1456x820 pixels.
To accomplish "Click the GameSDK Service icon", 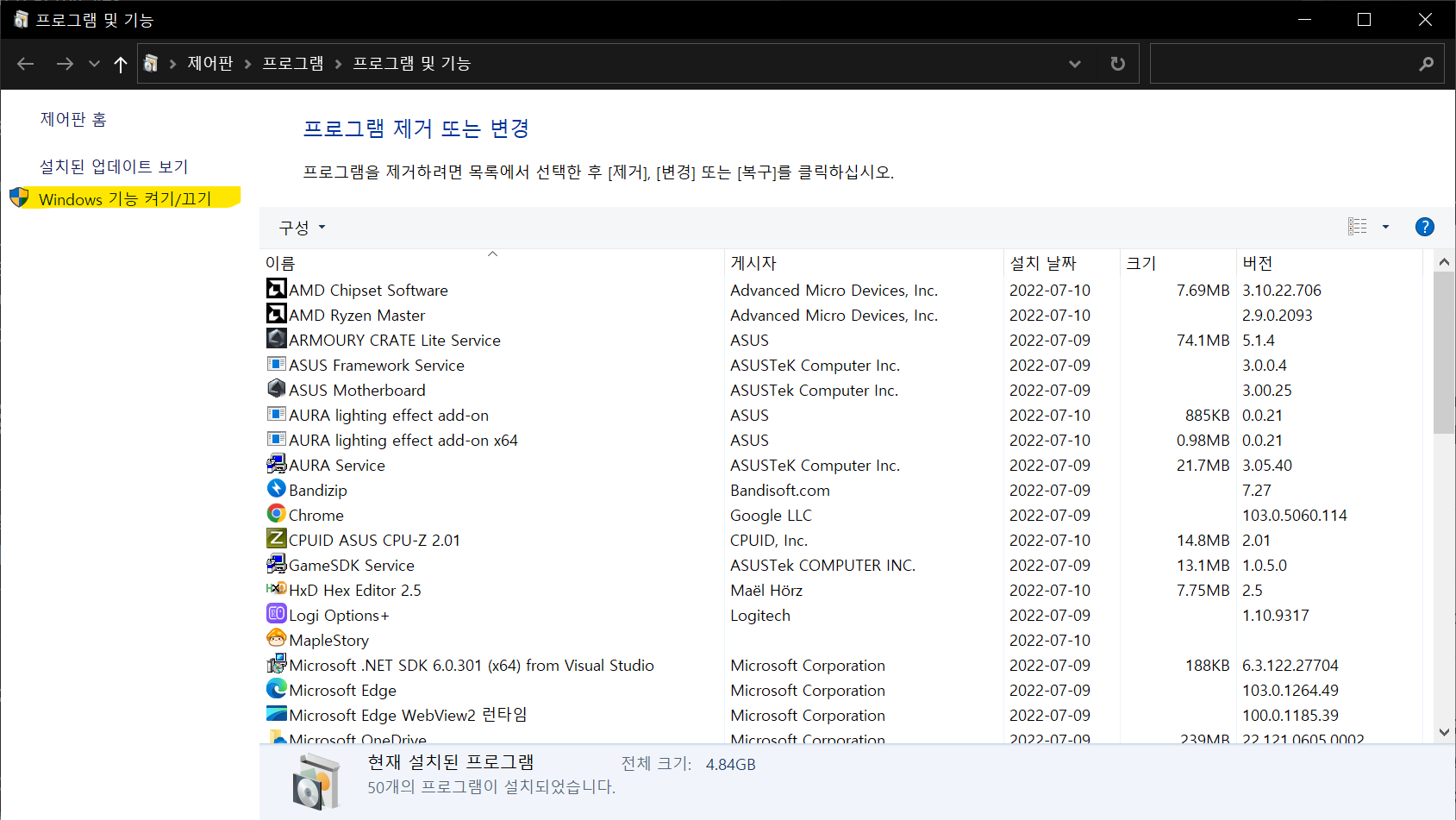I will [276, 564].
